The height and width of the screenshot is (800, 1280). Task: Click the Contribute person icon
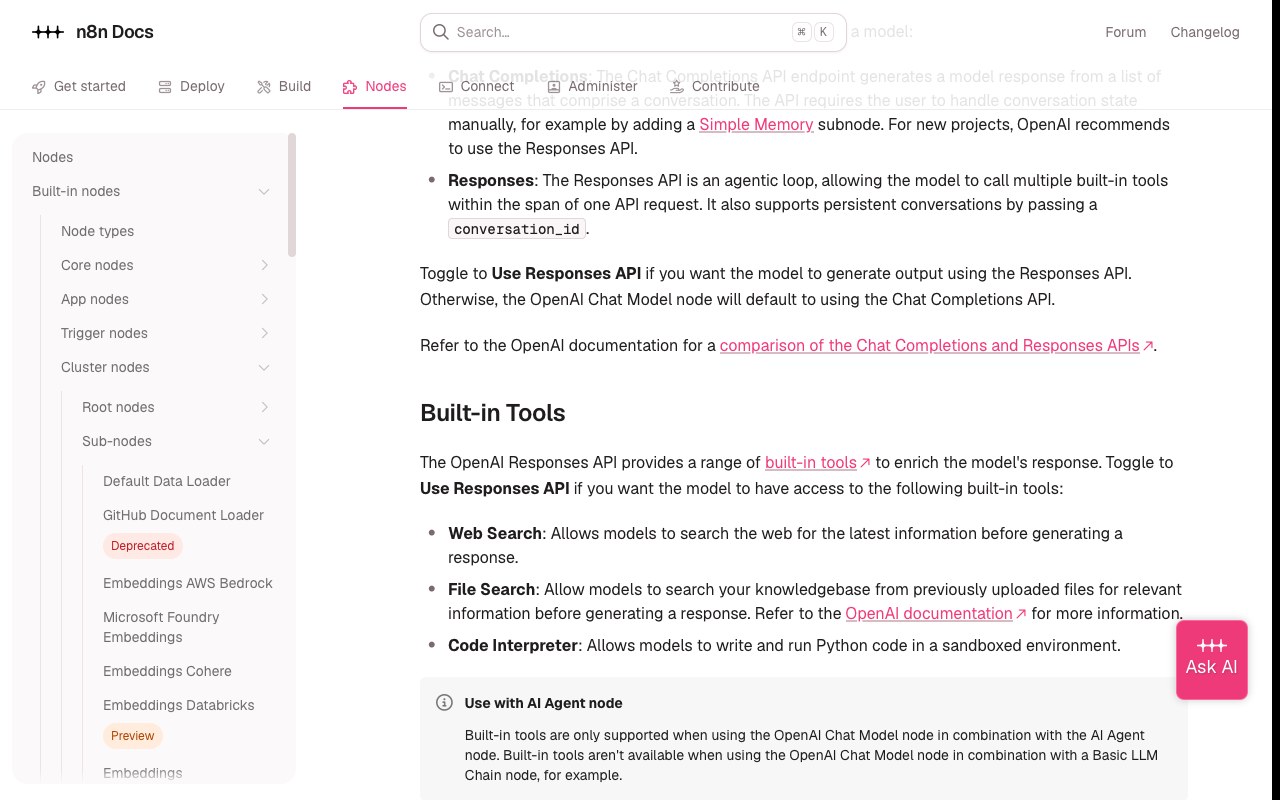tap(677, 87)
